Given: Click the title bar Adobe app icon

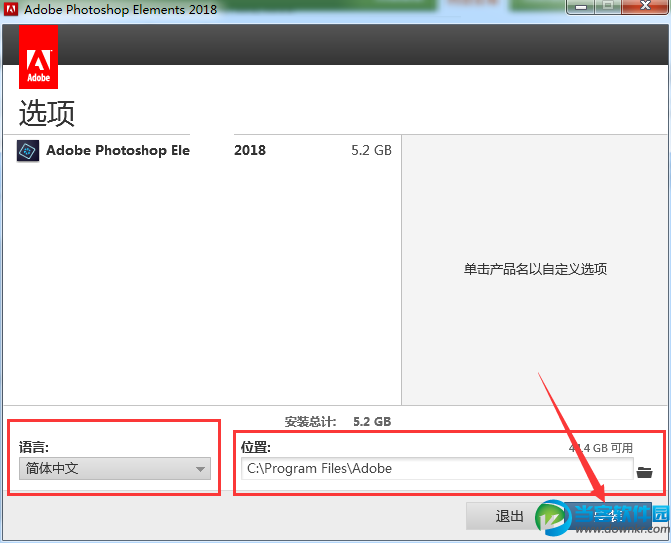Looking at the screenshot, I should [11, 9].
